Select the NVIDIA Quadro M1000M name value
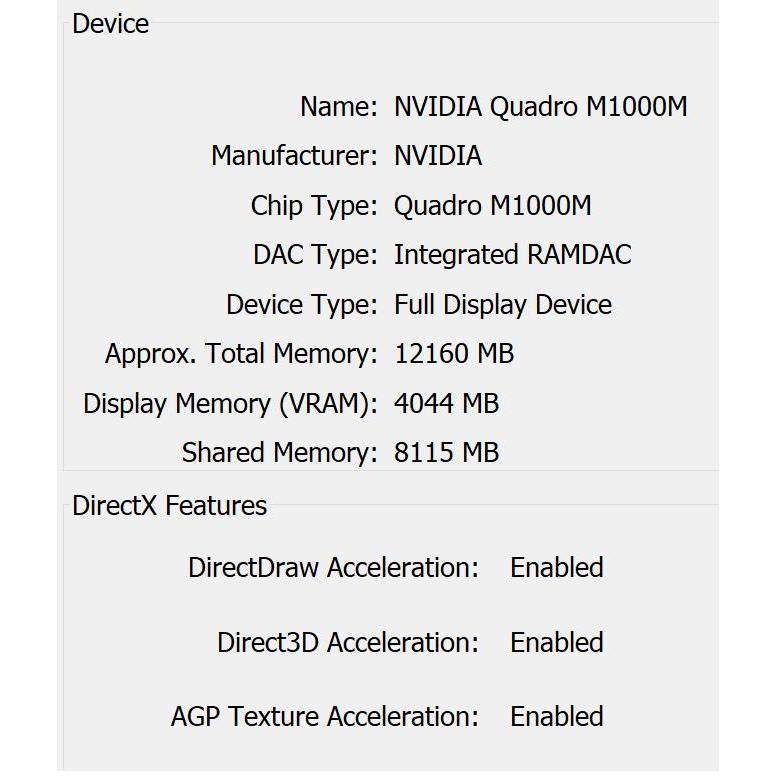776x776 pixels. [x=540, y=107]
